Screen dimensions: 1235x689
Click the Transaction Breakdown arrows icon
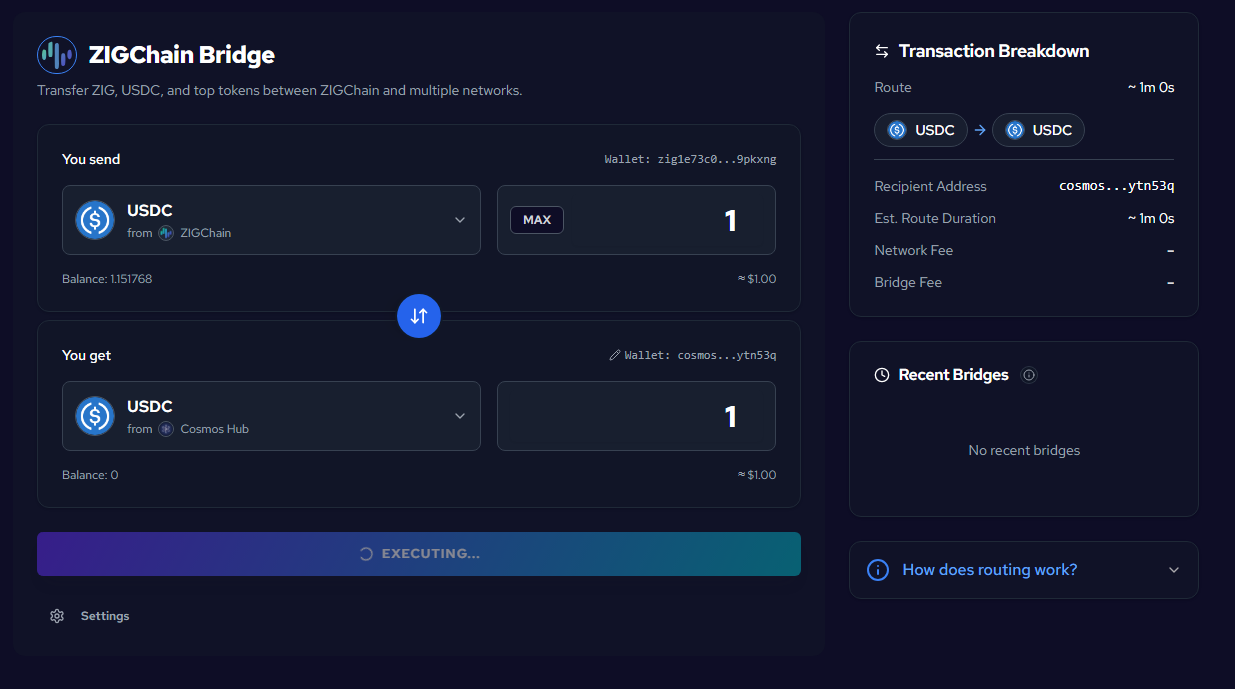point(882,51)
